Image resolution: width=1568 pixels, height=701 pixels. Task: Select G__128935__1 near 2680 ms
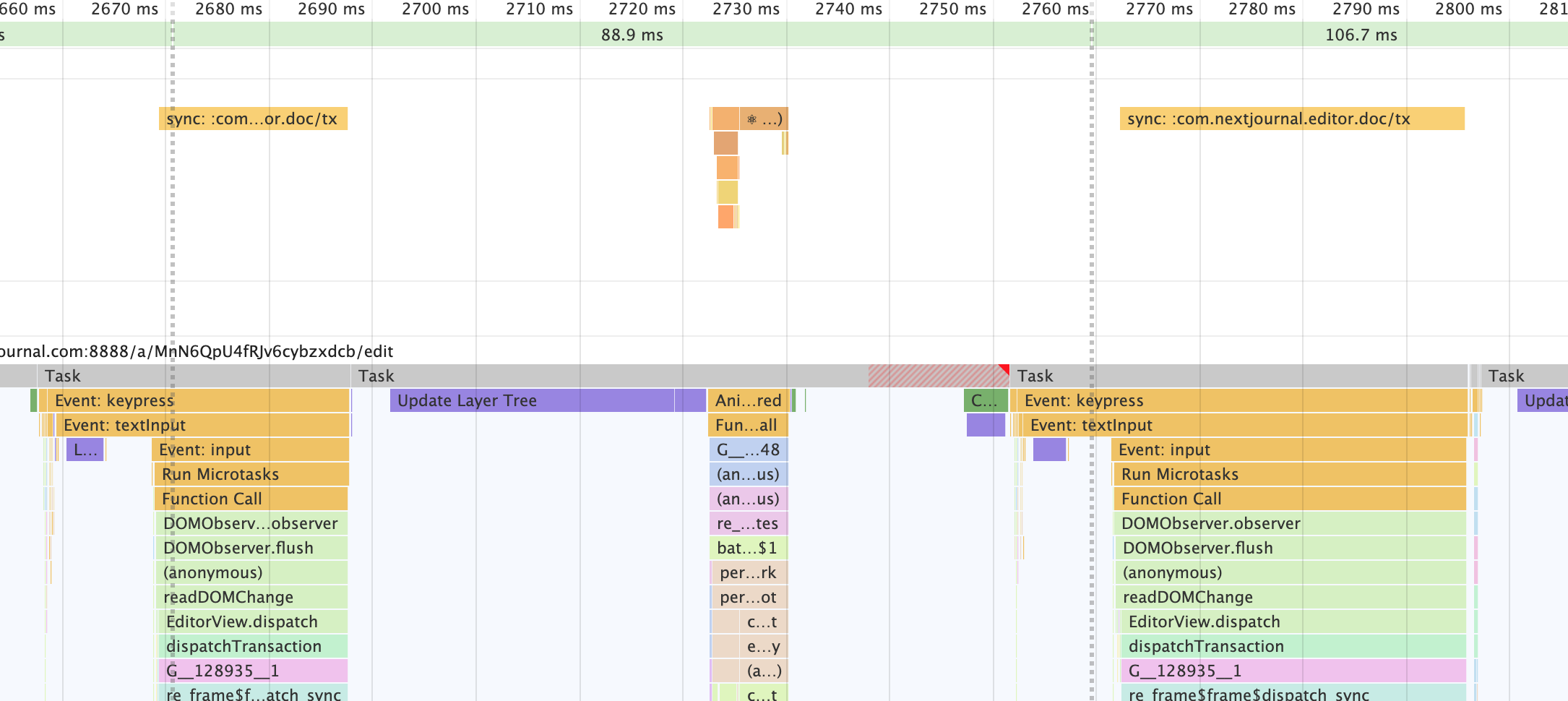253,671
